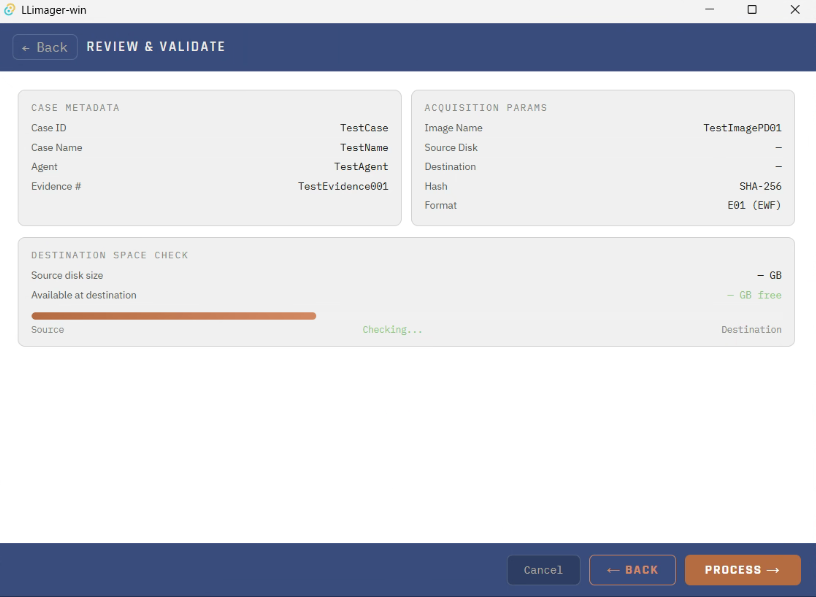816x597 pixels.
Task: Close the LLimager-win window
Action: (x=795, y=10)
